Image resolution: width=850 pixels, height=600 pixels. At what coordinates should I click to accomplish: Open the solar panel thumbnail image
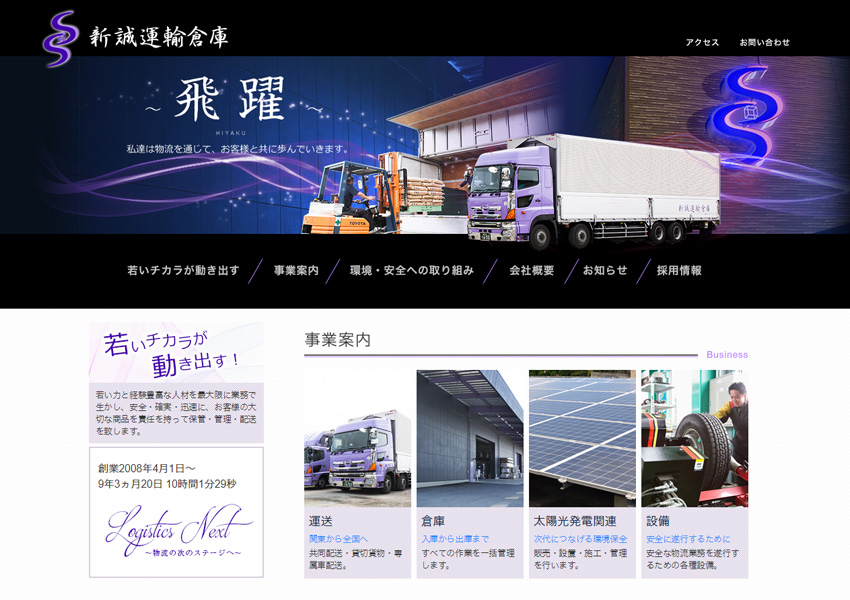(582, 438)
